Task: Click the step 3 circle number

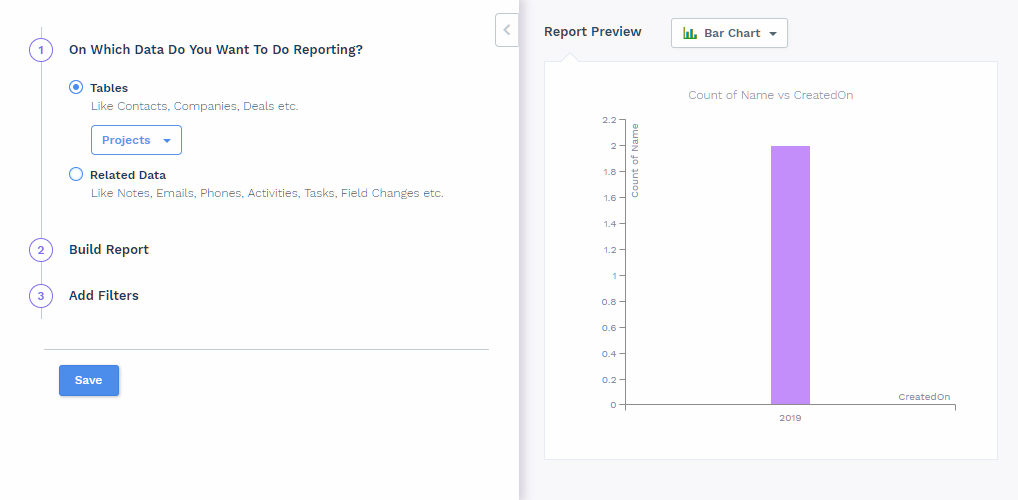Action: tap(41, 296)
